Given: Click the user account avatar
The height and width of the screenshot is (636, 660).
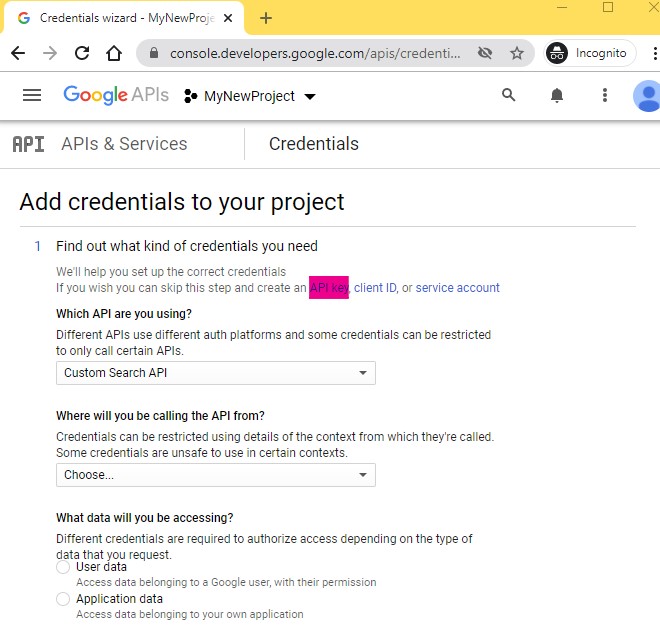Looking at the screenshot, I should tap(647, 96).
